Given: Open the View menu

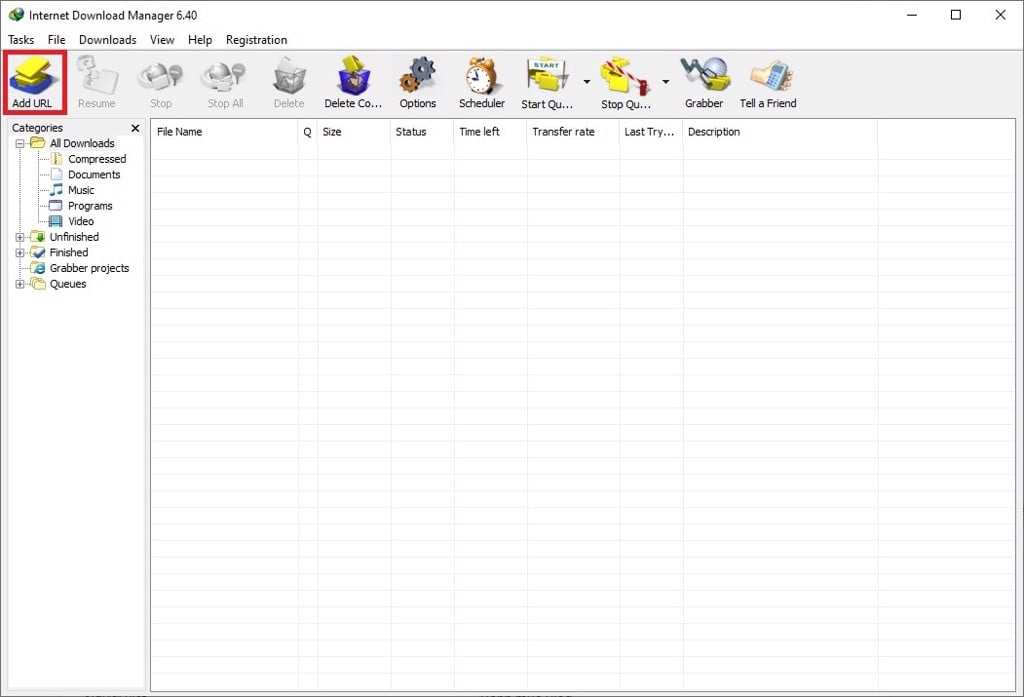Looking at the screenshot, I should [162, 40].
